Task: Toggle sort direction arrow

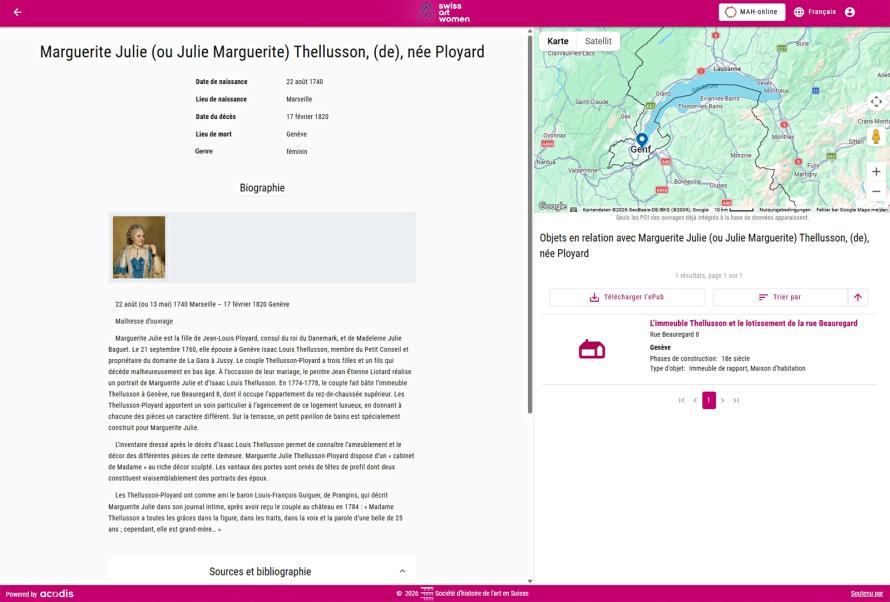Action: (x=858, y=297)
